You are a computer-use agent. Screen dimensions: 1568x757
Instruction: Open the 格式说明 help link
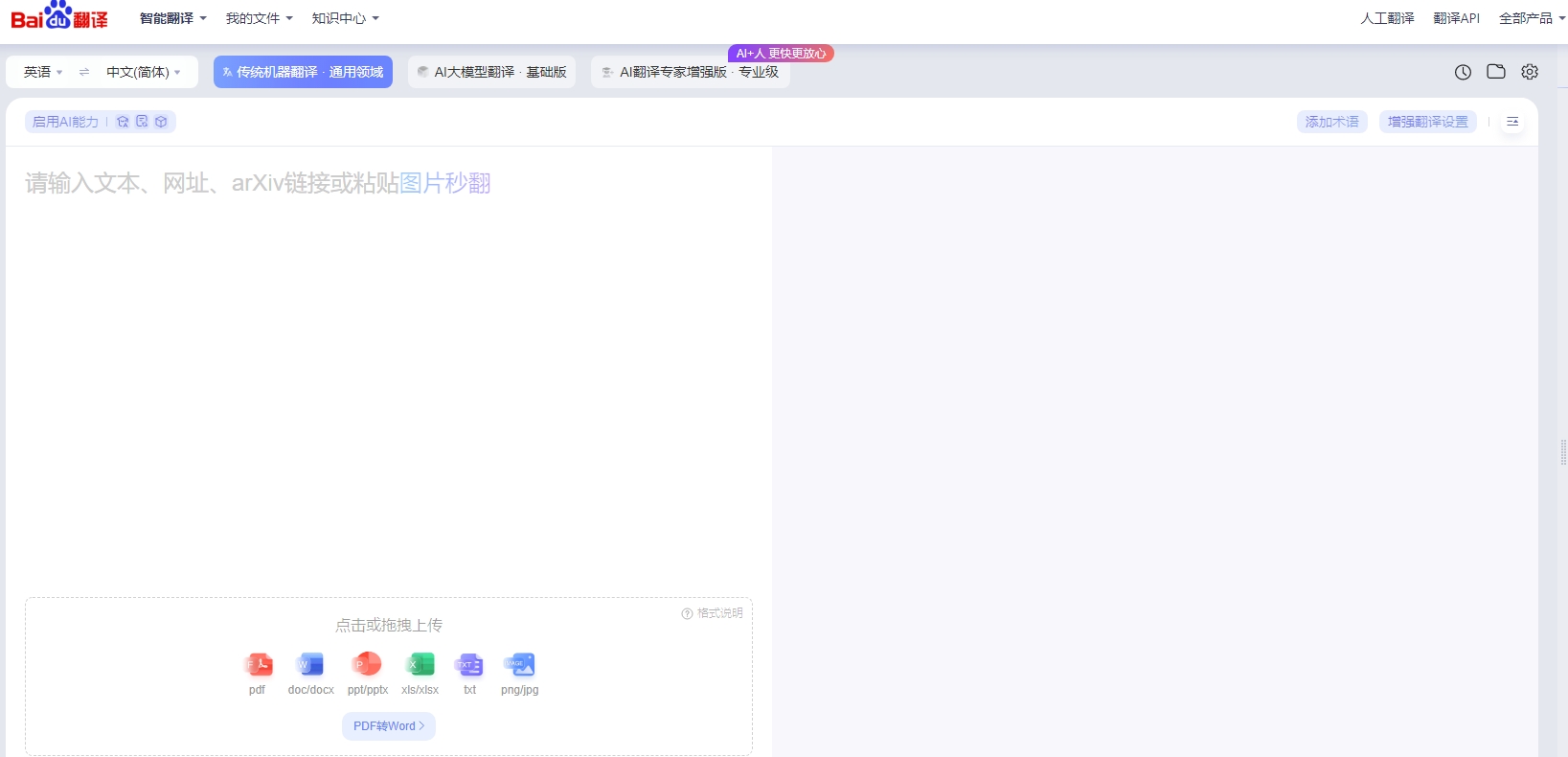coord(712,613)
